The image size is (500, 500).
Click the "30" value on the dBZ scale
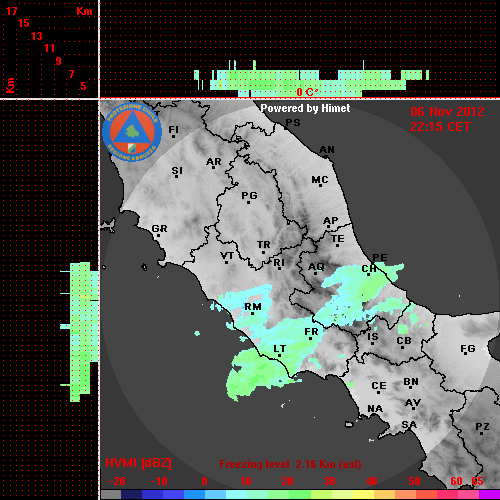(x=329, y=481)
